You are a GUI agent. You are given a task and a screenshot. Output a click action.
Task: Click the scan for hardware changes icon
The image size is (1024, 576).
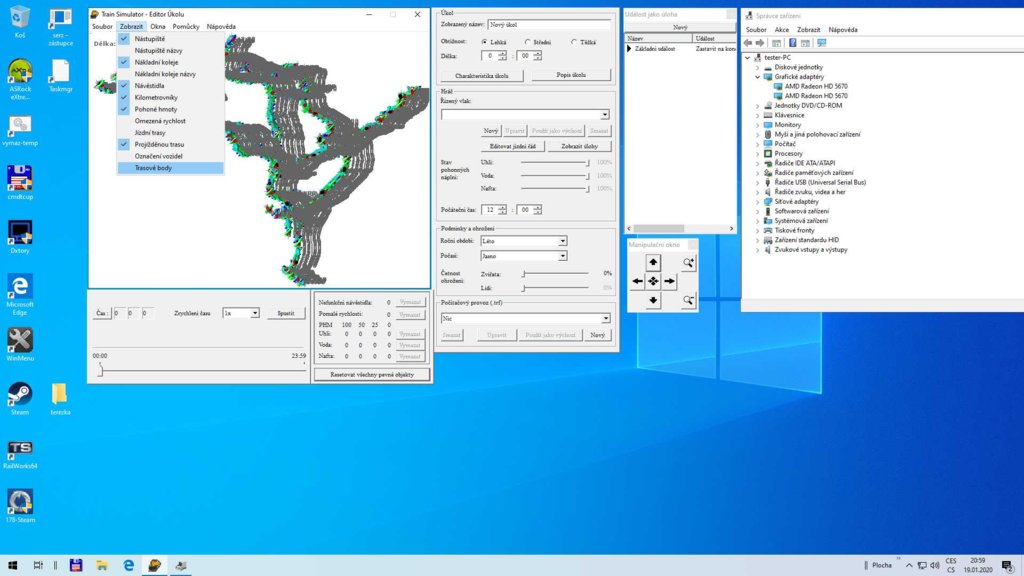pos(821,43)
